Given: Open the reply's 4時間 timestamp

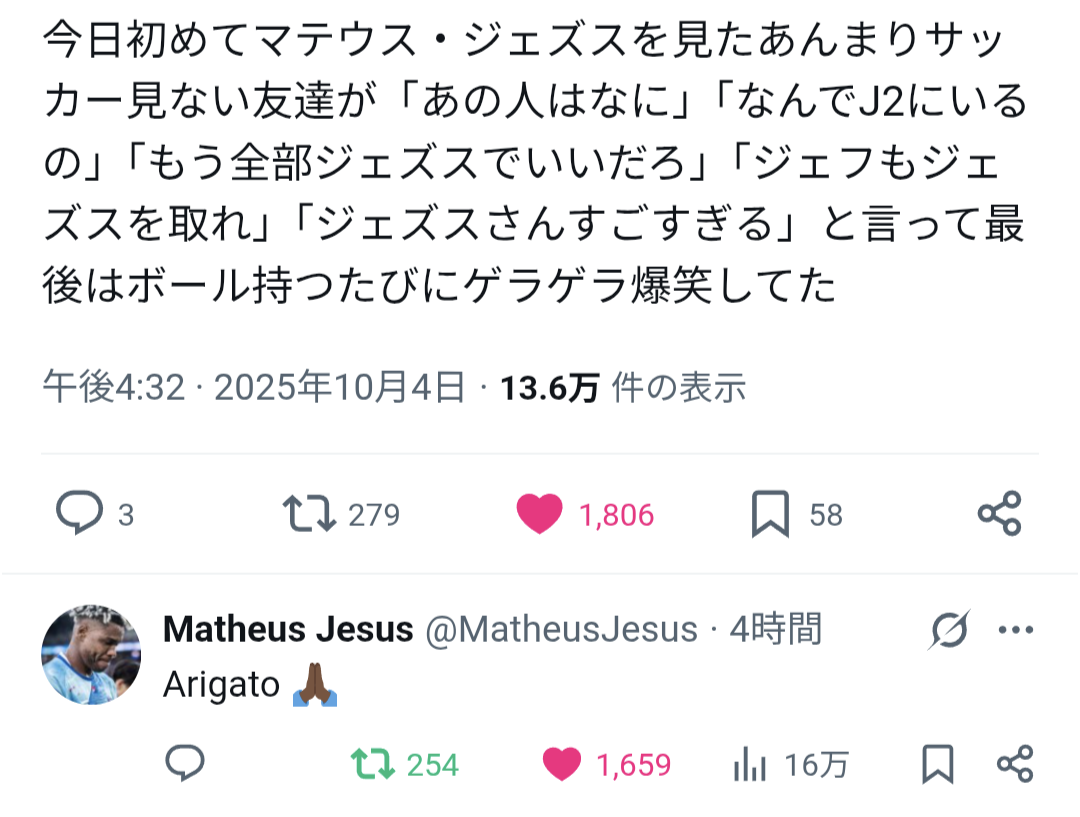Looking at the screenshot, I should point(776,630).
